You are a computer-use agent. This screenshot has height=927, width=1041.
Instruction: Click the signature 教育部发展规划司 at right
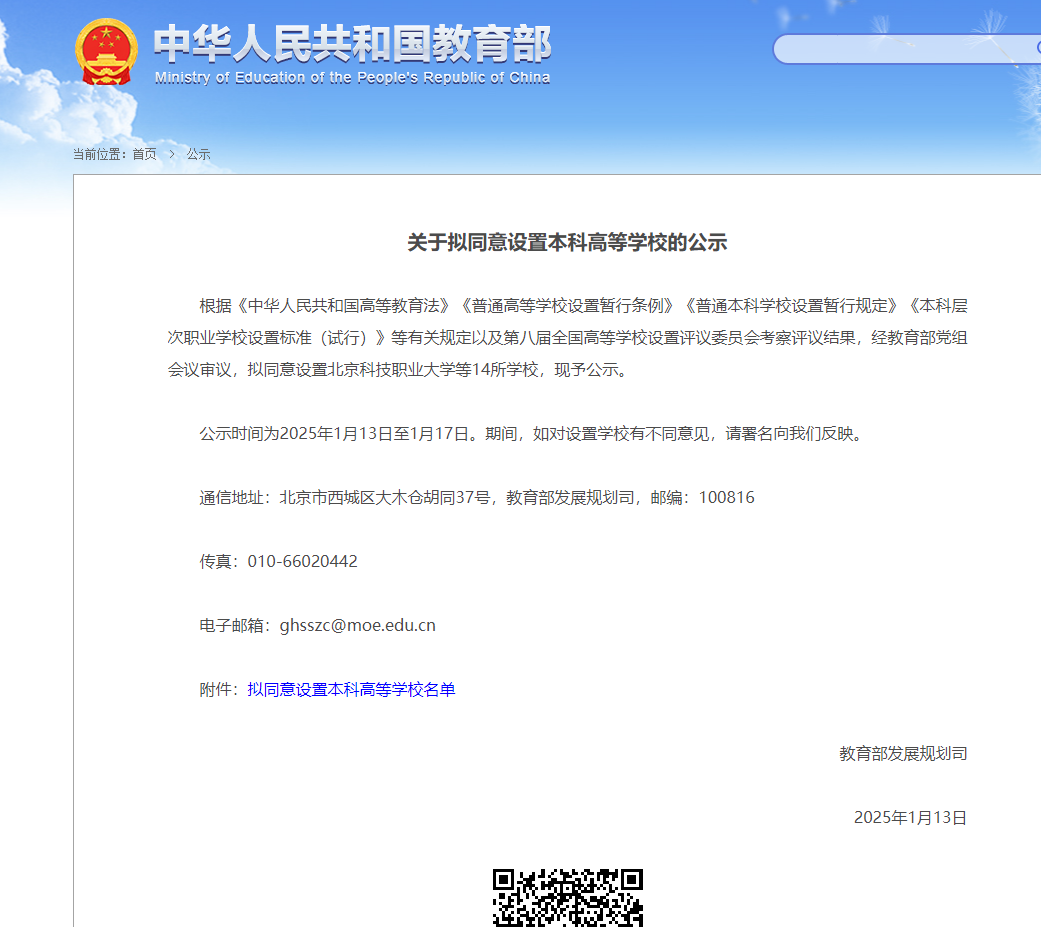[x=903, y=754]
